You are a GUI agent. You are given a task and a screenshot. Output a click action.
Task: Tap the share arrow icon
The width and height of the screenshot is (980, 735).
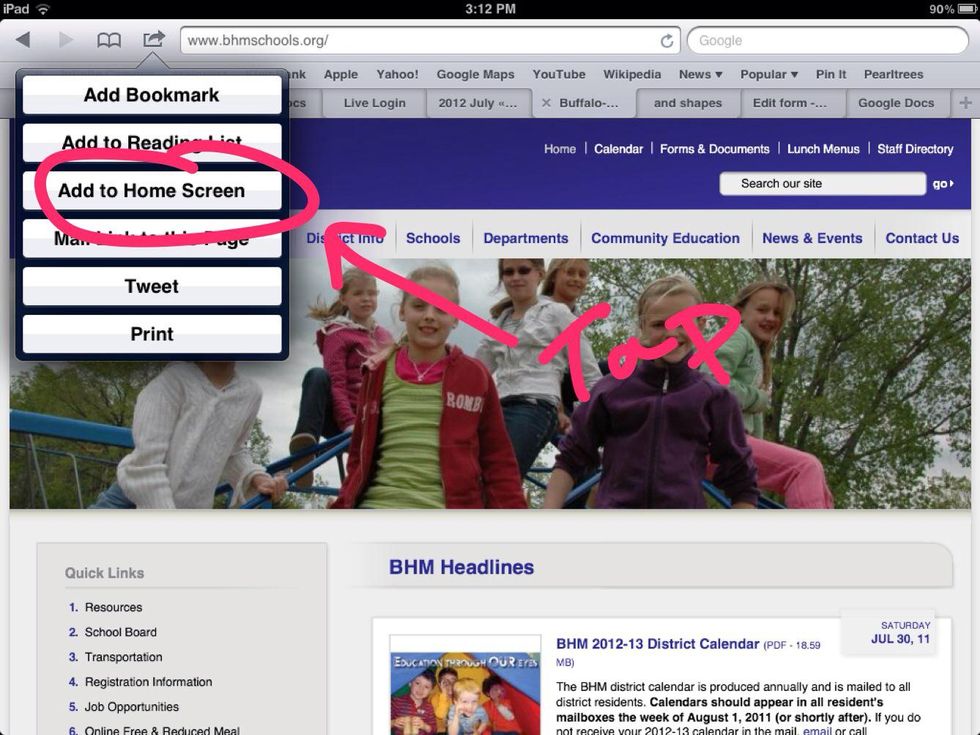click(x=153, y=40)
